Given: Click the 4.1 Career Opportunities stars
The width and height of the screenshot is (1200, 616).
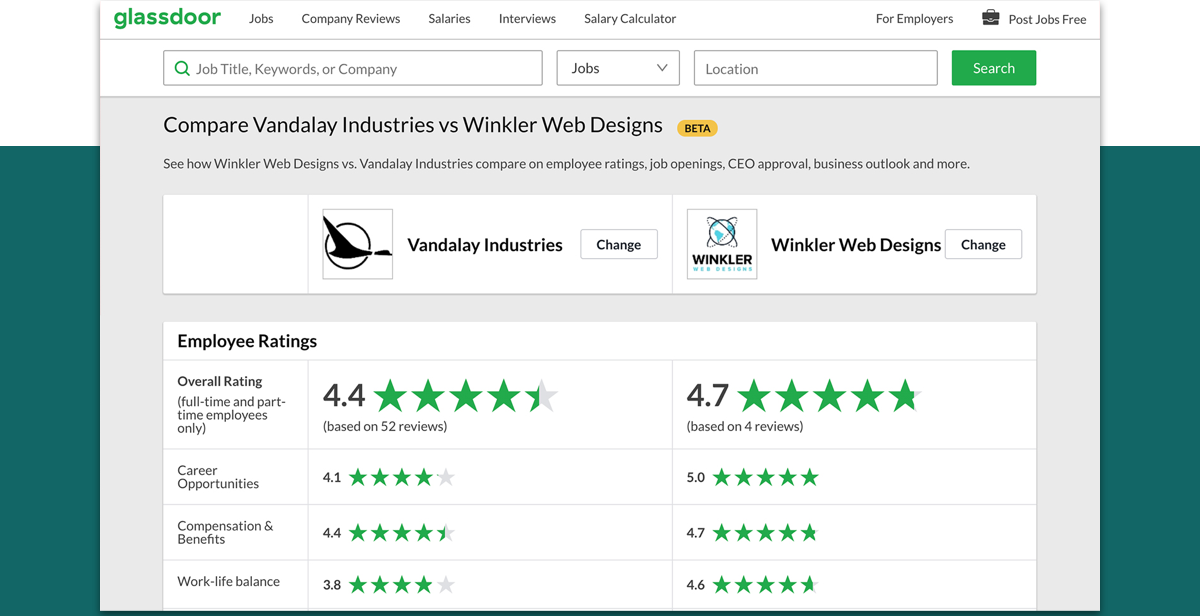Looking at the screenshot, I should pyautogui.click(x=402, y=478).
